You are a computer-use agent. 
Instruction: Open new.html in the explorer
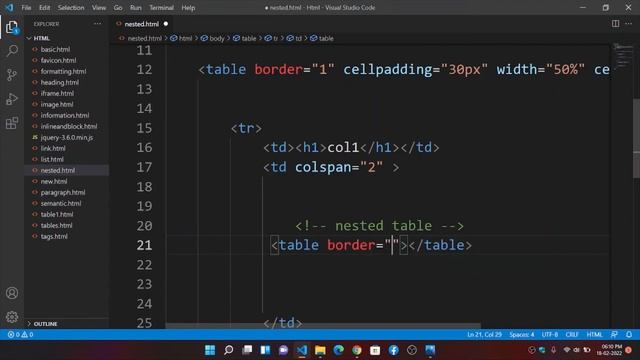(x=67, y=181)
